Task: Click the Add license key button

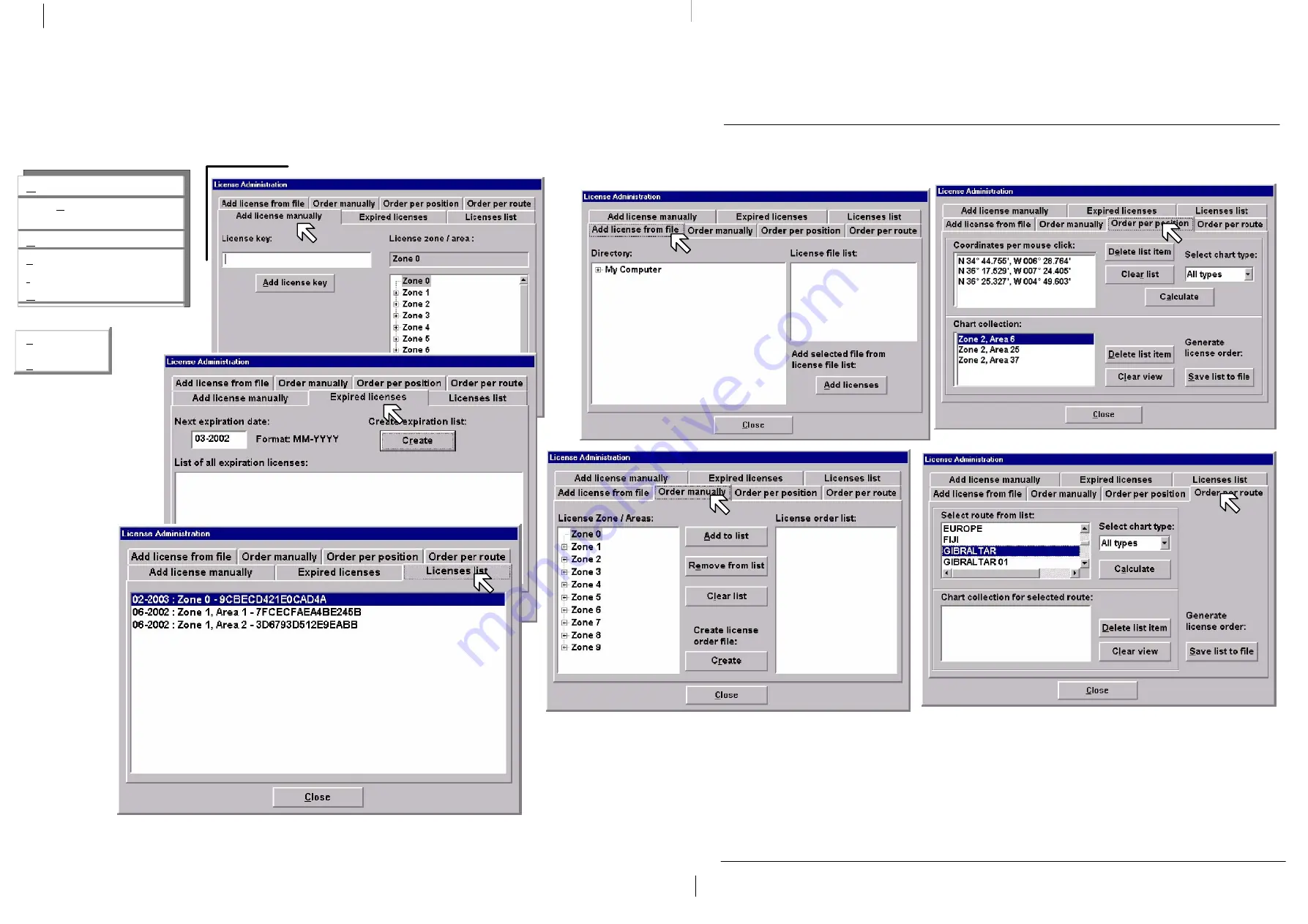Action: pos(295,282)
